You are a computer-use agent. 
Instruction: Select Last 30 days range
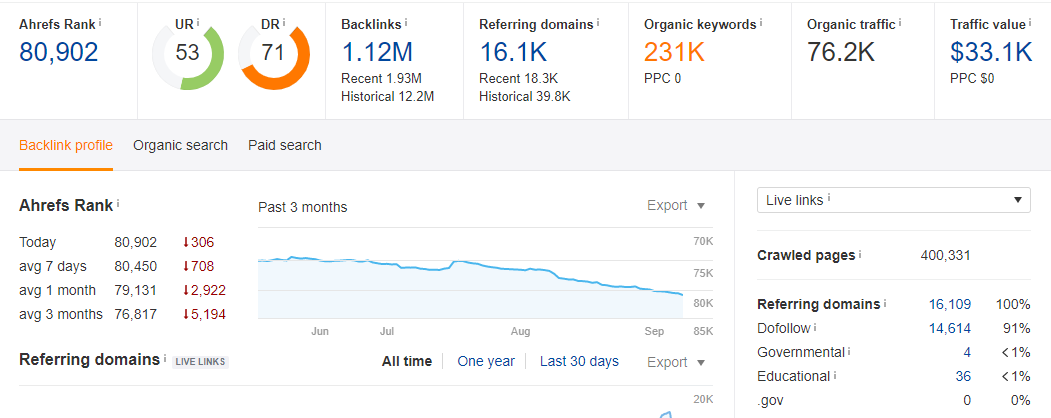tap(579, 362)
